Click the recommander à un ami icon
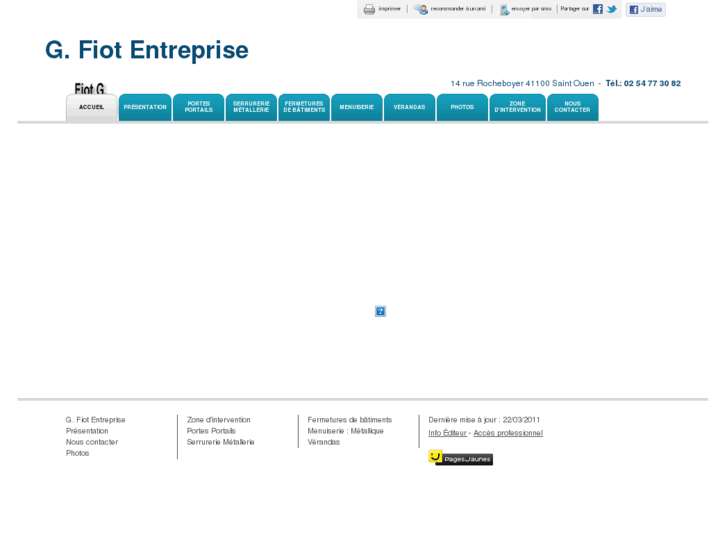The image size is (727, 545). click(421, 9)
